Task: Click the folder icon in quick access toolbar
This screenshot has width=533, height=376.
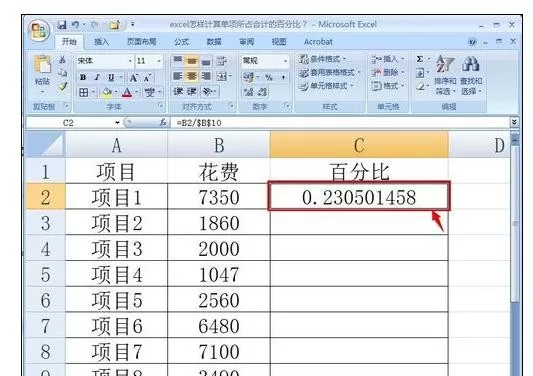Action: point(114,25)
